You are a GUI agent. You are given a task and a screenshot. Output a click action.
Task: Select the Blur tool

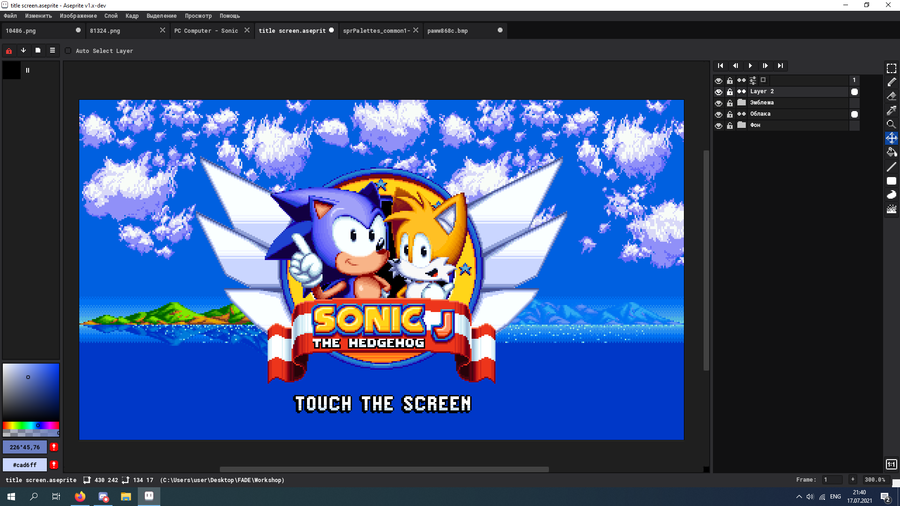pos(891,209)
